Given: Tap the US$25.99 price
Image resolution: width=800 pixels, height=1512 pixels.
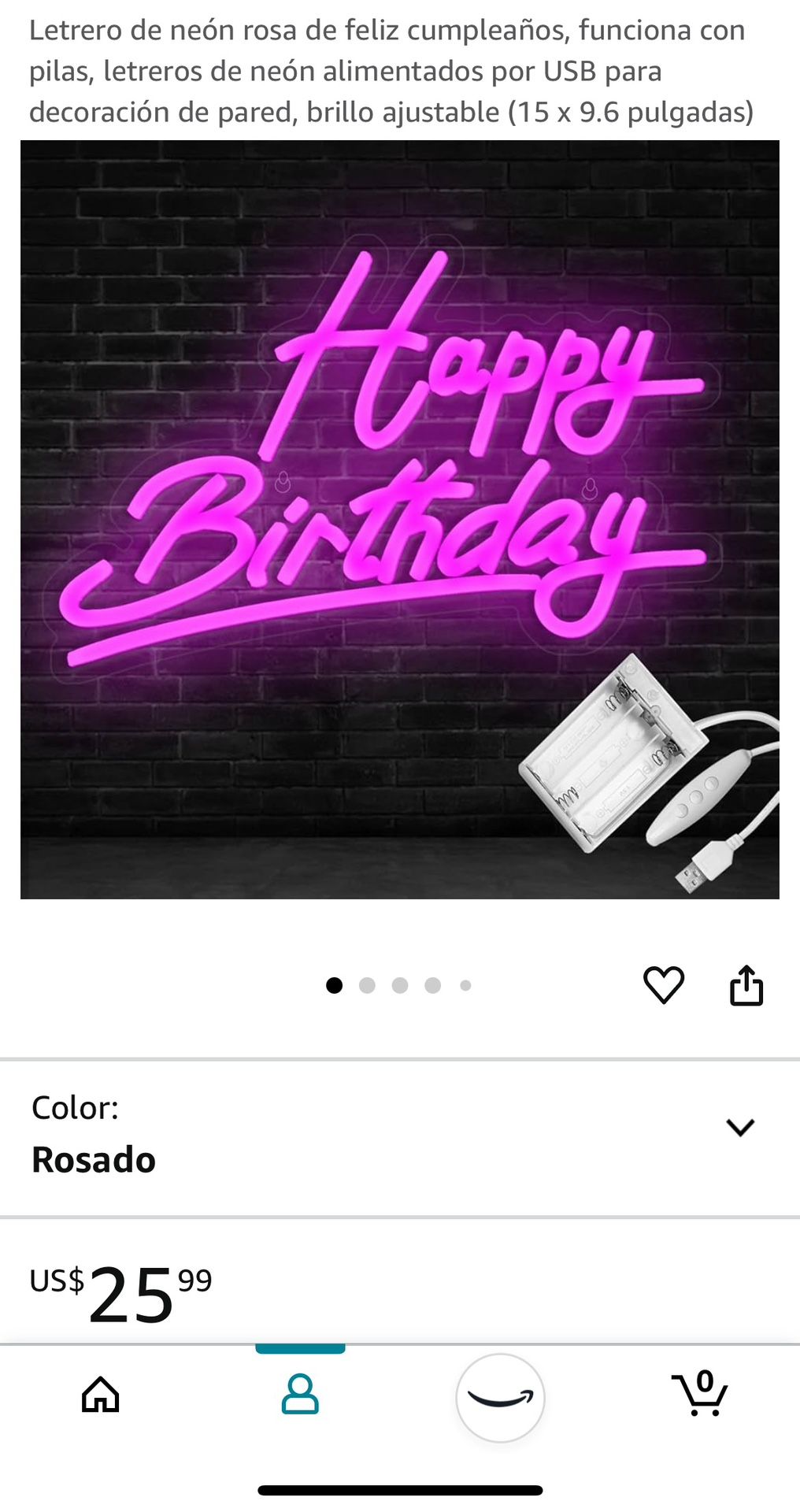Looking at the screenshot, I should coord(121,1292).
